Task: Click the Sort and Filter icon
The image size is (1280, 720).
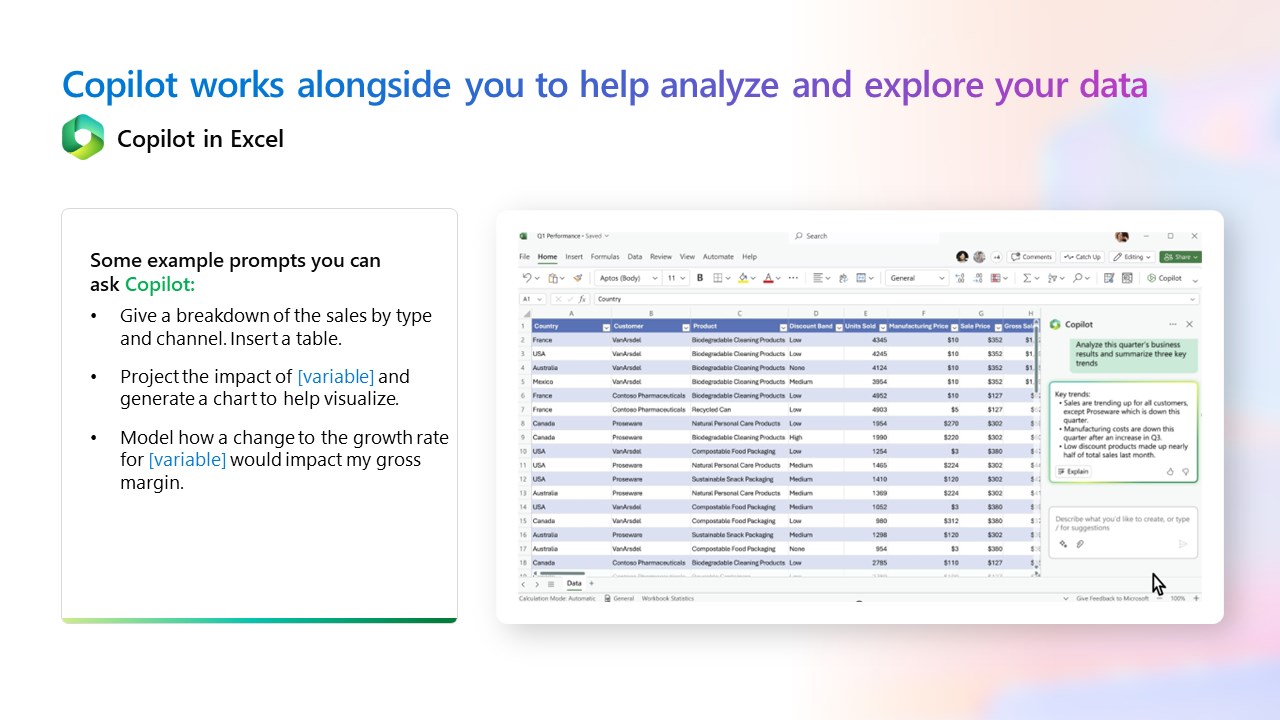Action: point(1053,278)
